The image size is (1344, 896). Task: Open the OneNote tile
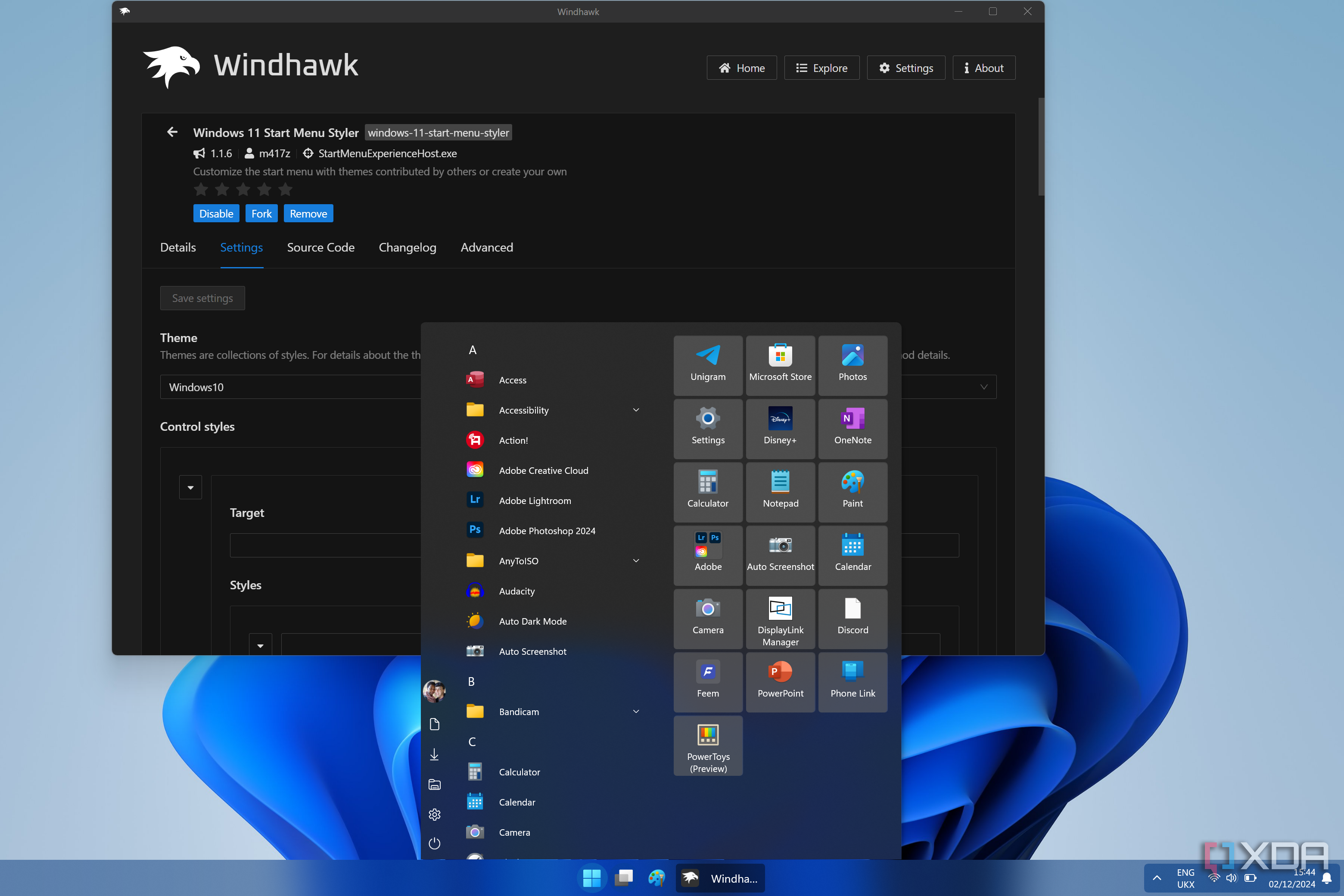point(852,429)
